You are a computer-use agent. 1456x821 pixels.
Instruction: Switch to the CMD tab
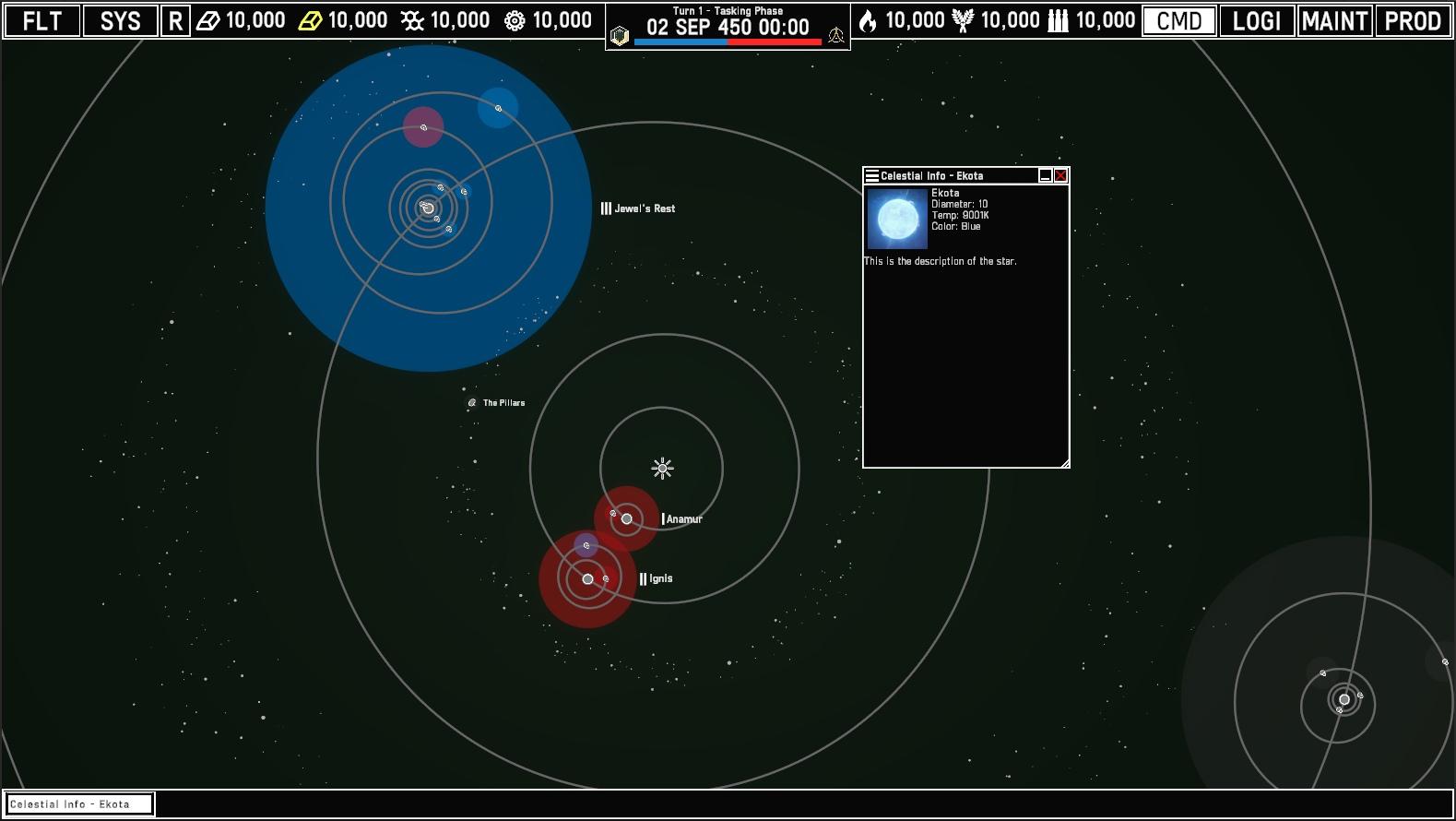coord(1179,20)
